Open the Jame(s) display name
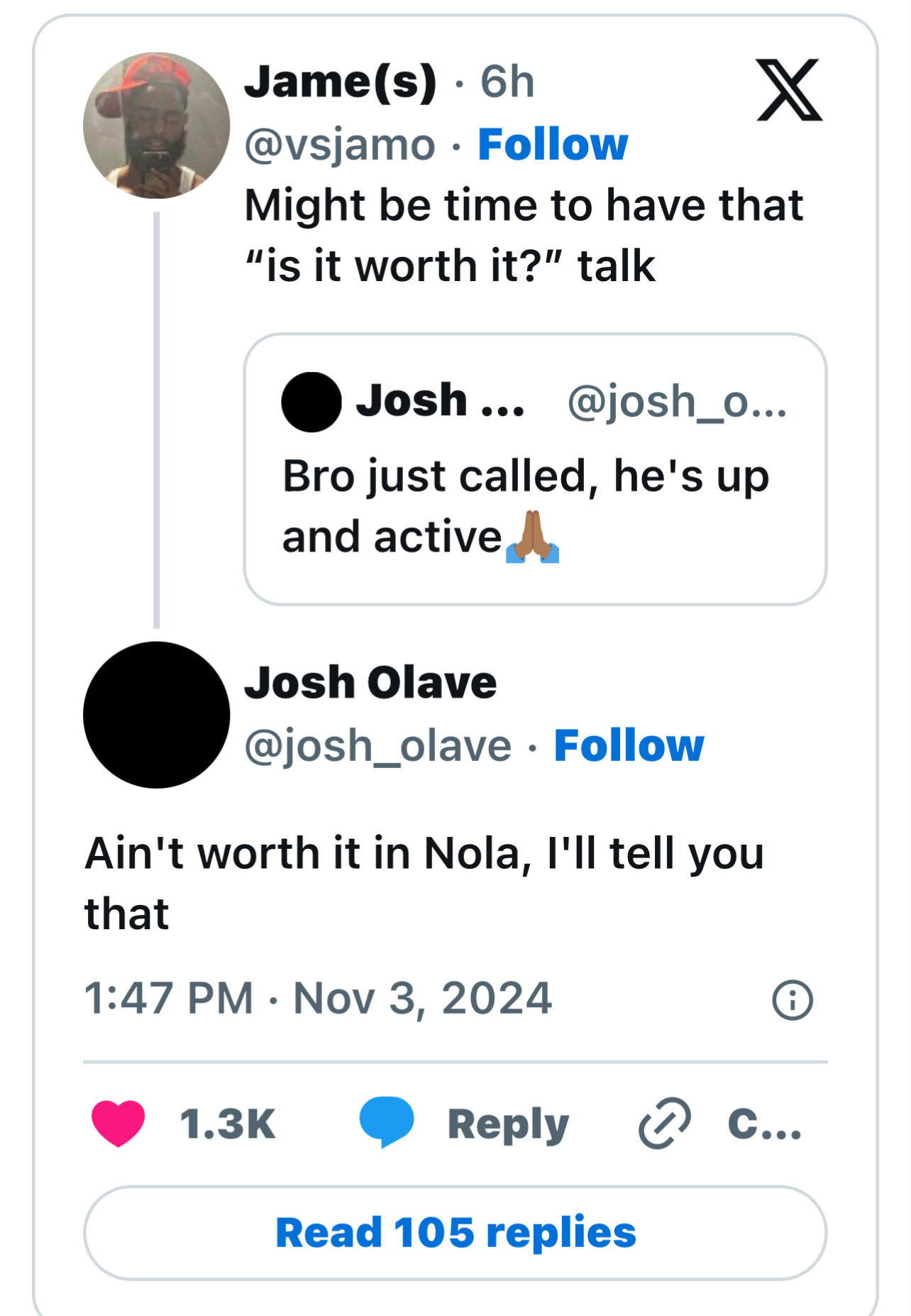Viewport: 911px width, 1316px height. click(x=341, y=82)
